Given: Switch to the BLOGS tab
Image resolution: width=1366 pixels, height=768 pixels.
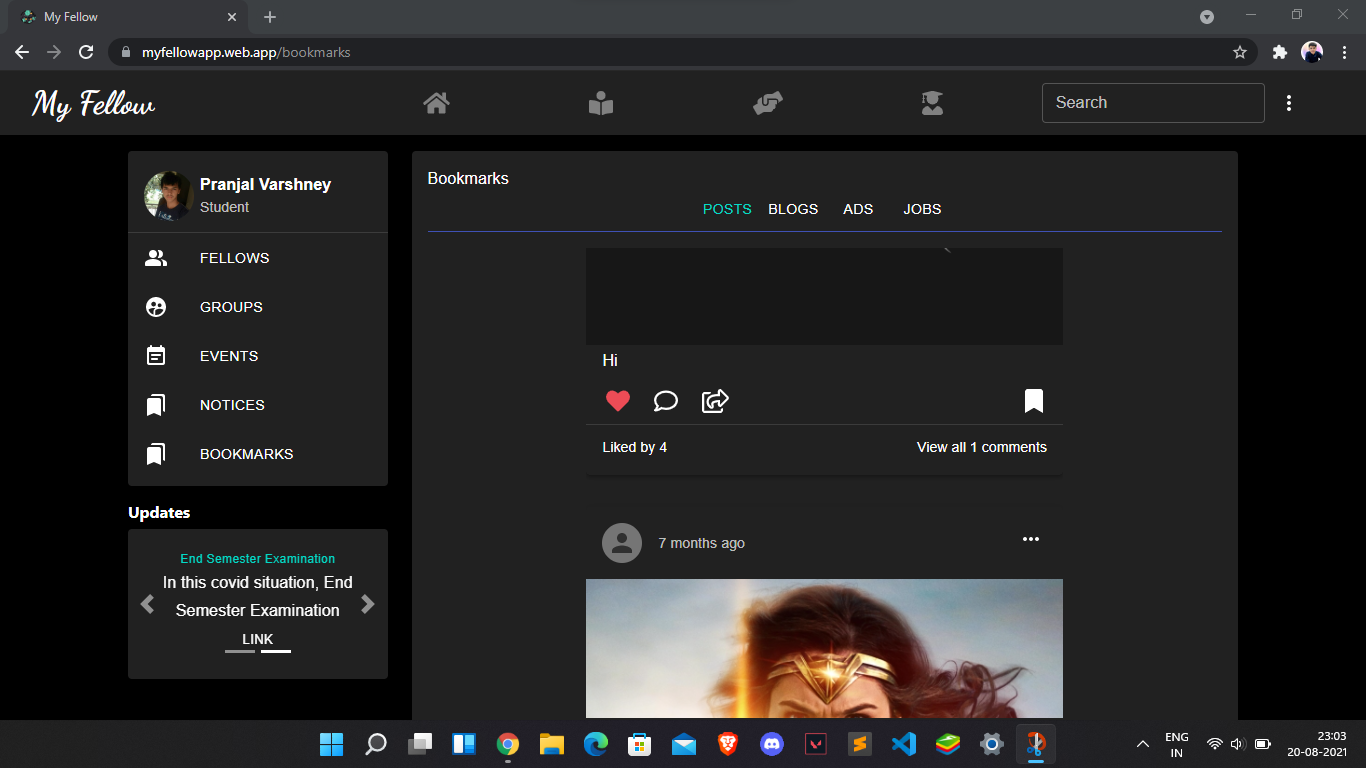Looking at the screenshot, I should pyautogui.click(x=793, y=209).
